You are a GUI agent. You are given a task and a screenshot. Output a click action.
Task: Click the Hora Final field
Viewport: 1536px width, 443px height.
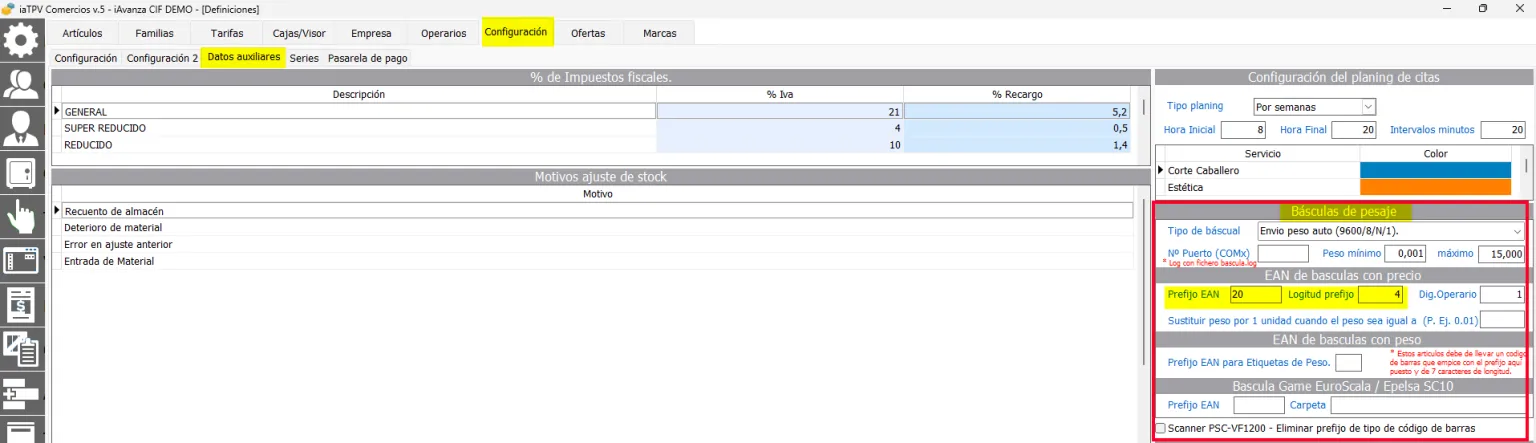point(1354,130)
